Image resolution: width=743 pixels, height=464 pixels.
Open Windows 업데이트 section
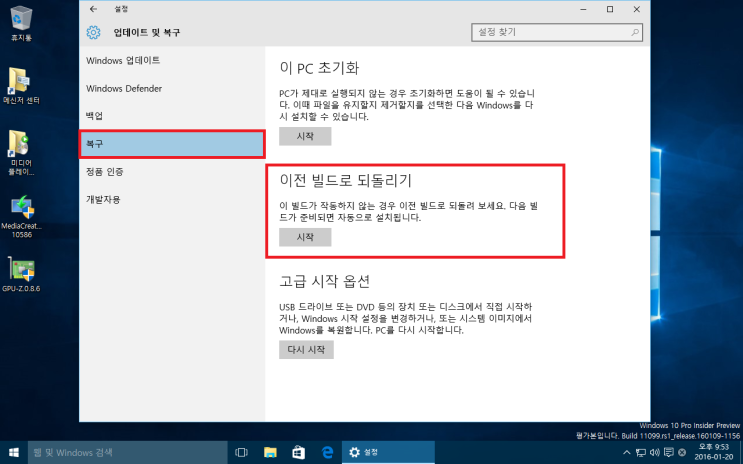123,61
